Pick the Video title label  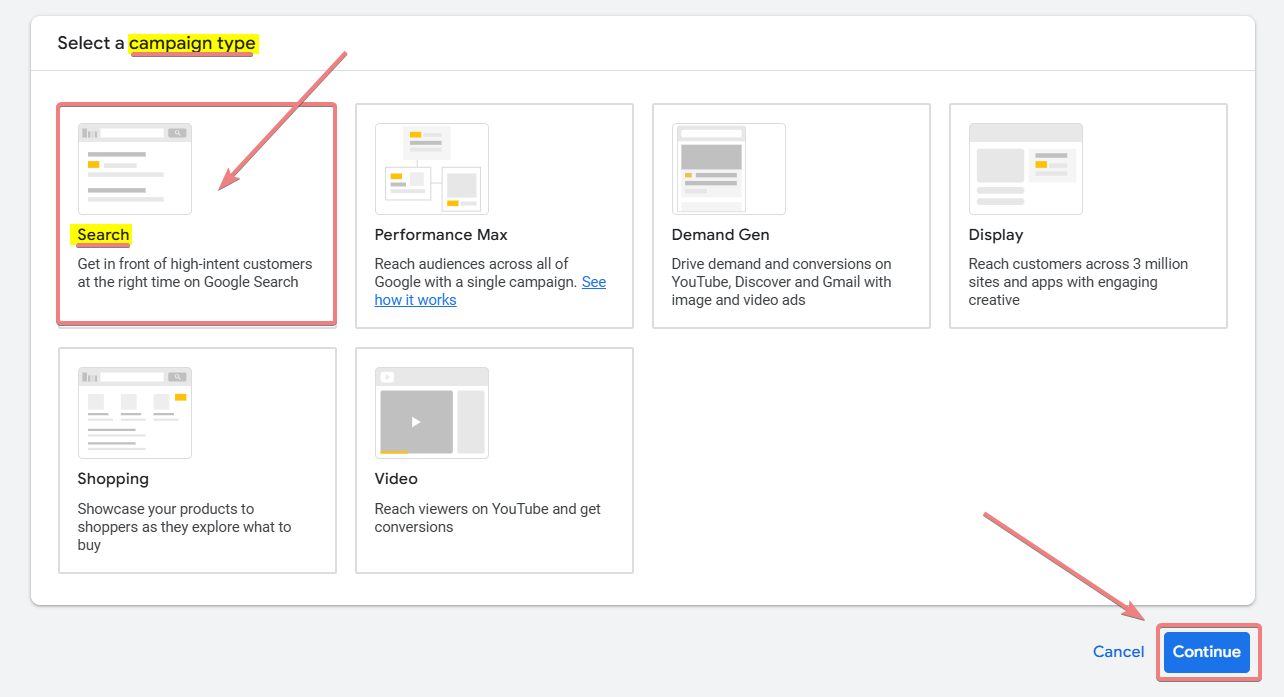(396, 479)
